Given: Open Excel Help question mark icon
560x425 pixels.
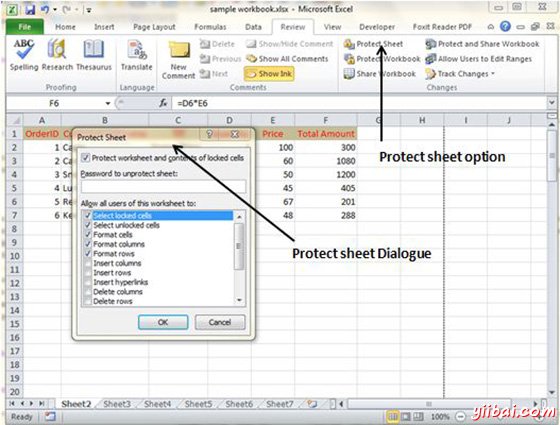Looking at the screenshot, I should (505, 26).
